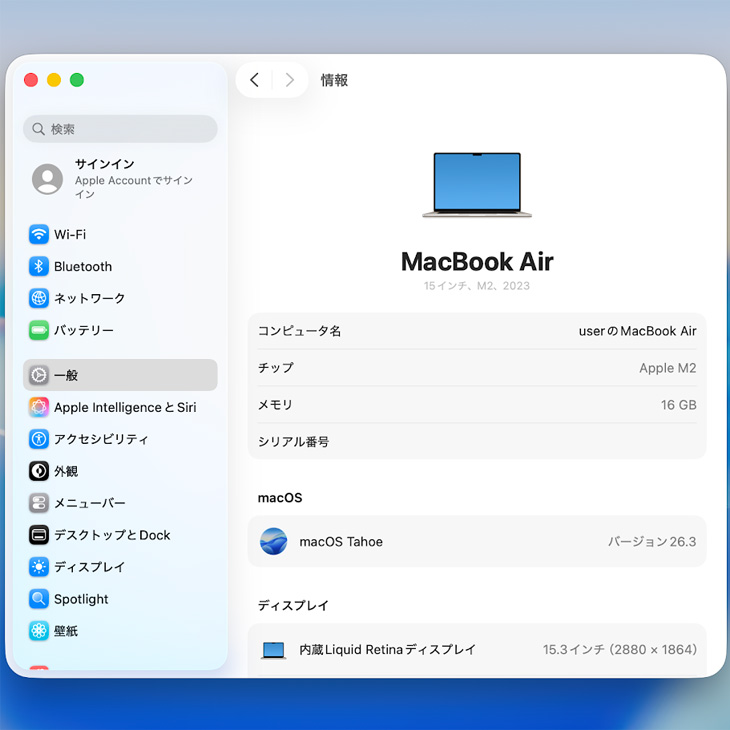This screenshot has width=730, height=730.
Task: Click the 検索 search field
Action: 120,129
